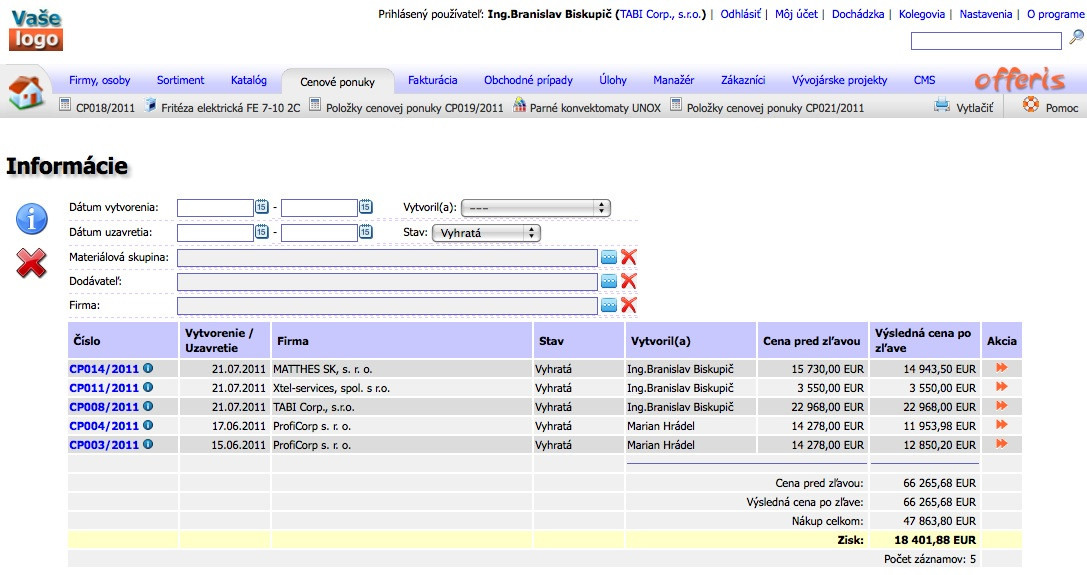The height and width of the screenshot is (575, 1087).
Task: Open Obchodné prípady tab
Action: 528,80
